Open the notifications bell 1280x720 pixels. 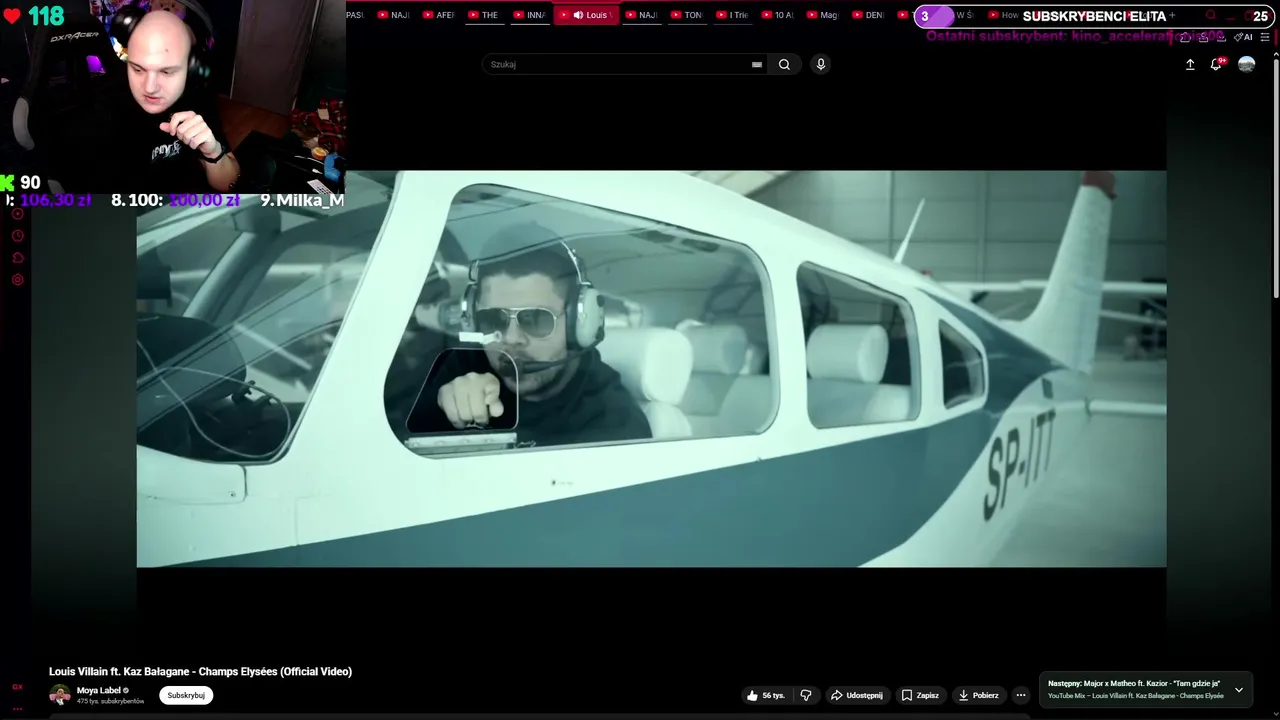click(1216, 64)
